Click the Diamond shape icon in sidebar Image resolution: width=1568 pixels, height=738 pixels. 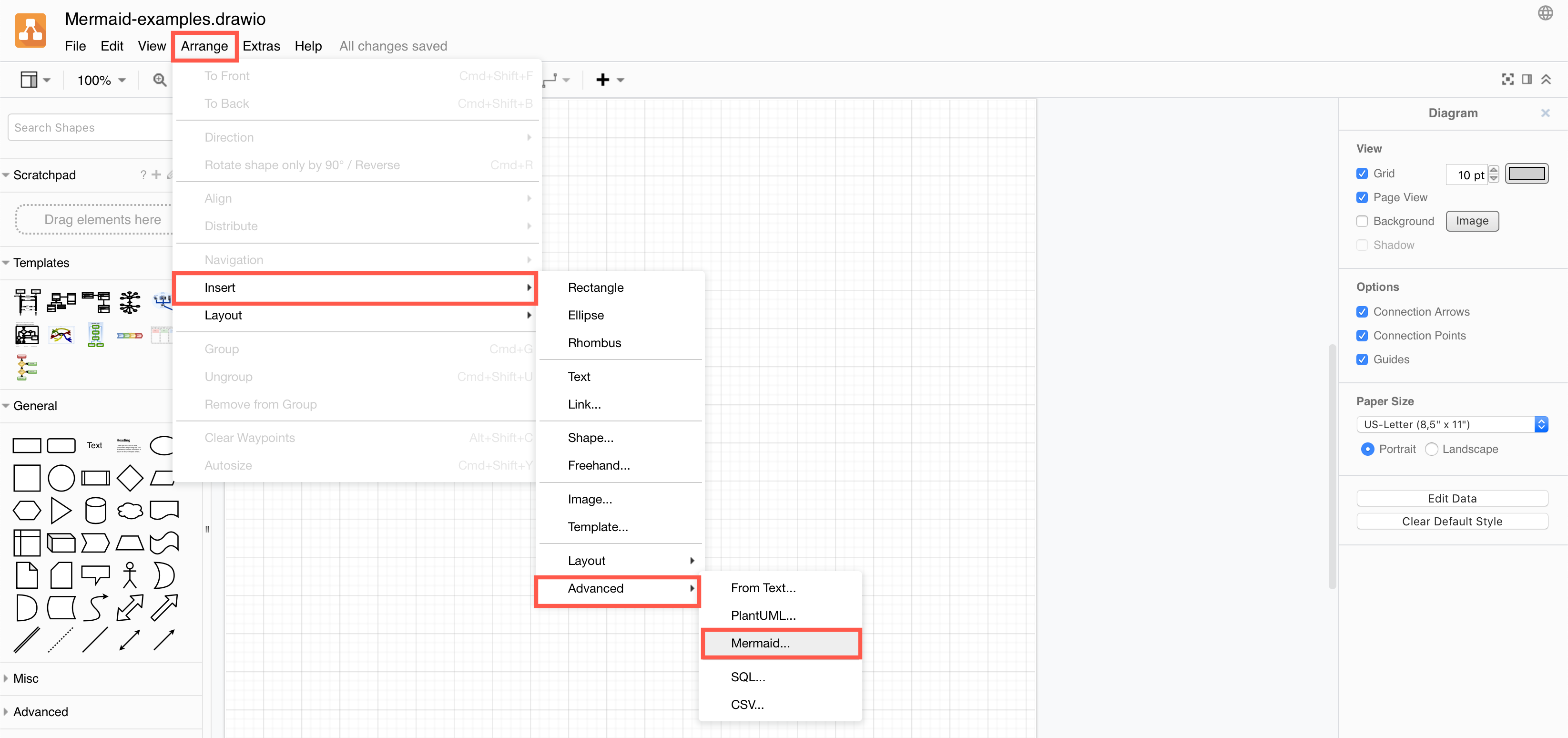(128, 477)
